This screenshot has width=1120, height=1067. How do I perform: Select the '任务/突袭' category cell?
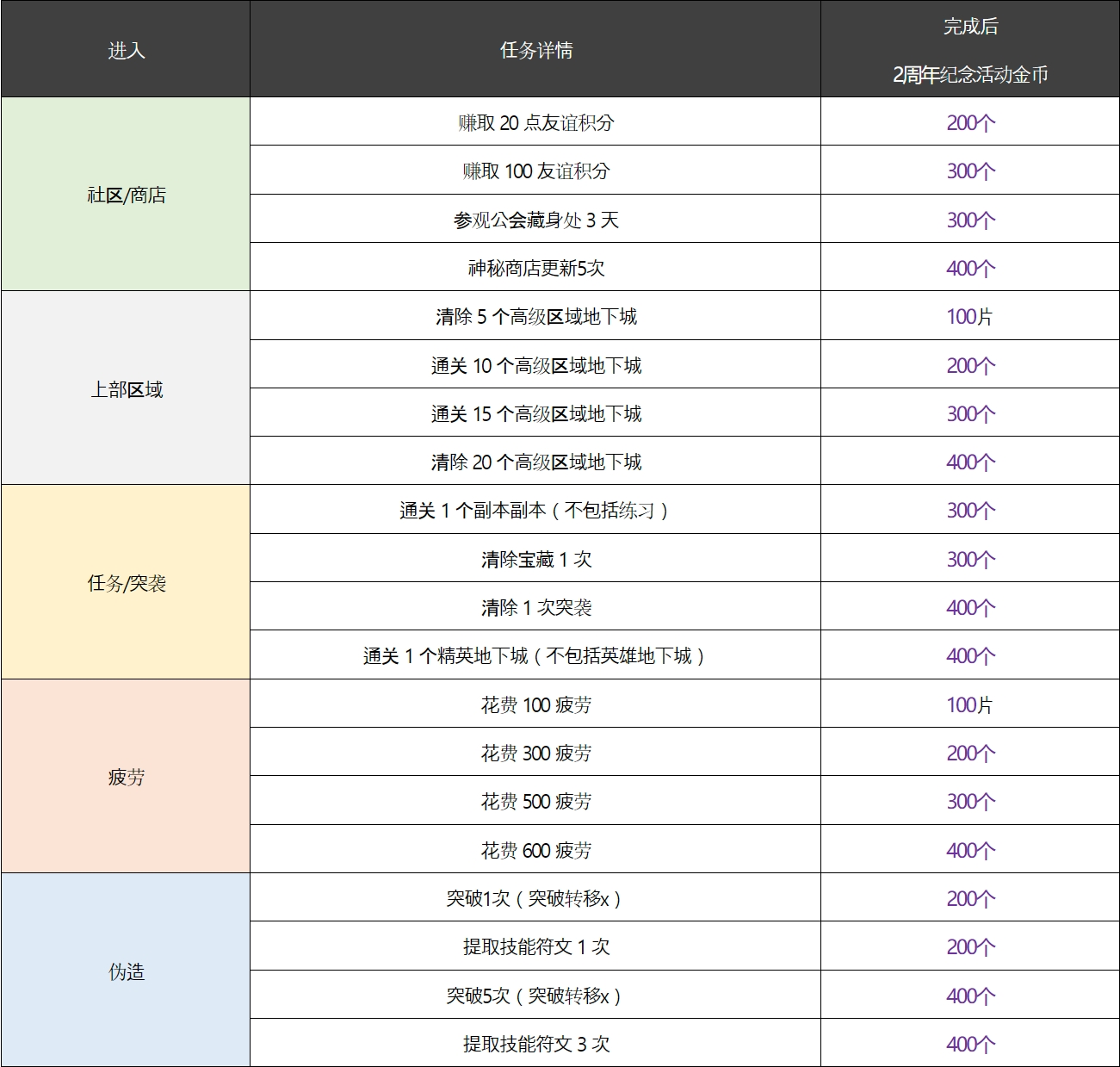pos(126,583)
